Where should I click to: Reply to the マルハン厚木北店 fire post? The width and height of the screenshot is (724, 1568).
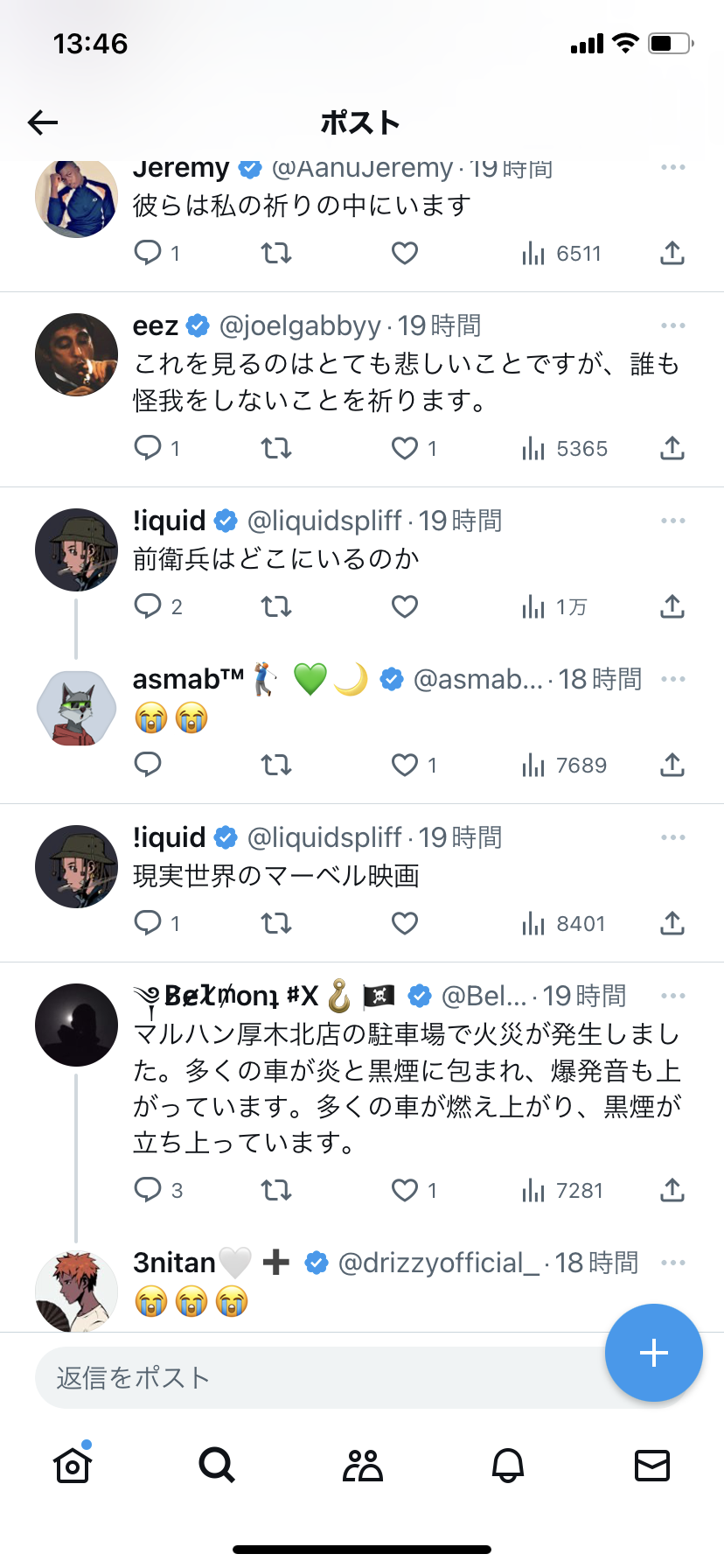[x=148, y=1190]
